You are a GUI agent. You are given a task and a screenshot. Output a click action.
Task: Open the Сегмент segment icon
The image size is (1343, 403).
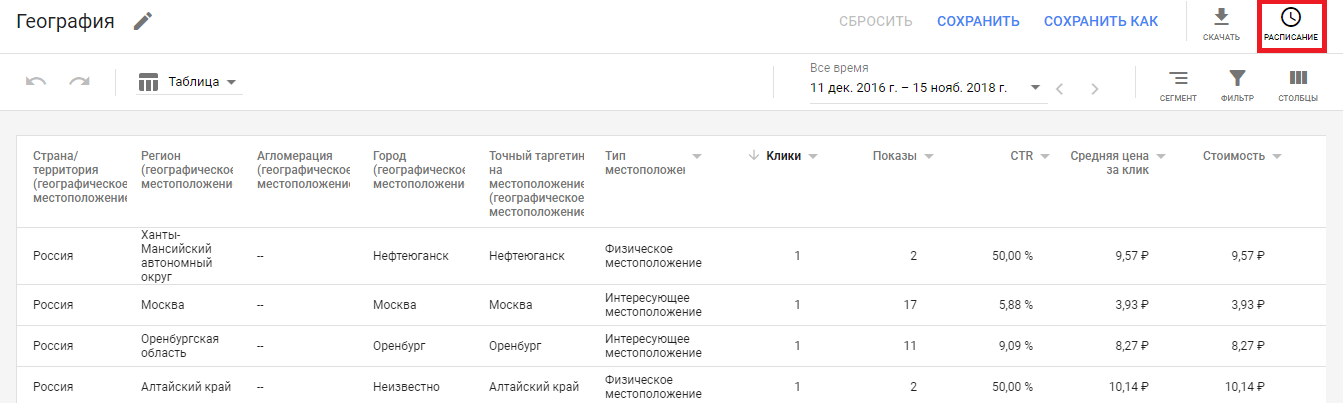click(x=1178, y=78)
